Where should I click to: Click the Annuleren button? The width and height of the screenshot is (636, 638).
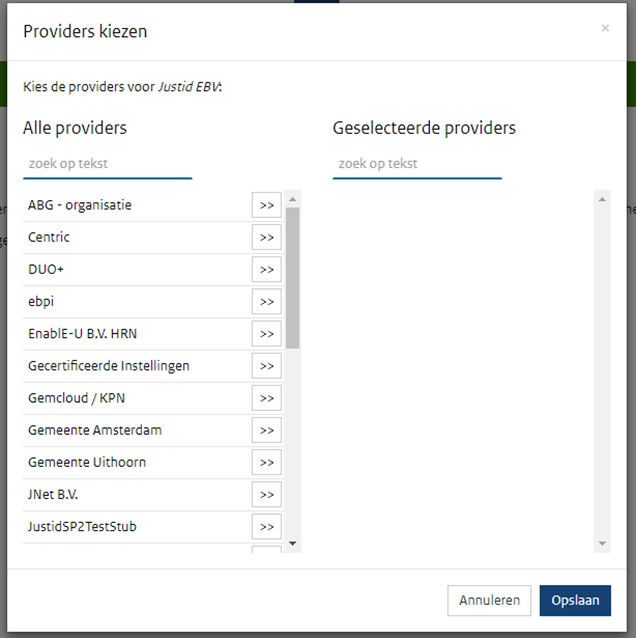(x=489, y=601)
